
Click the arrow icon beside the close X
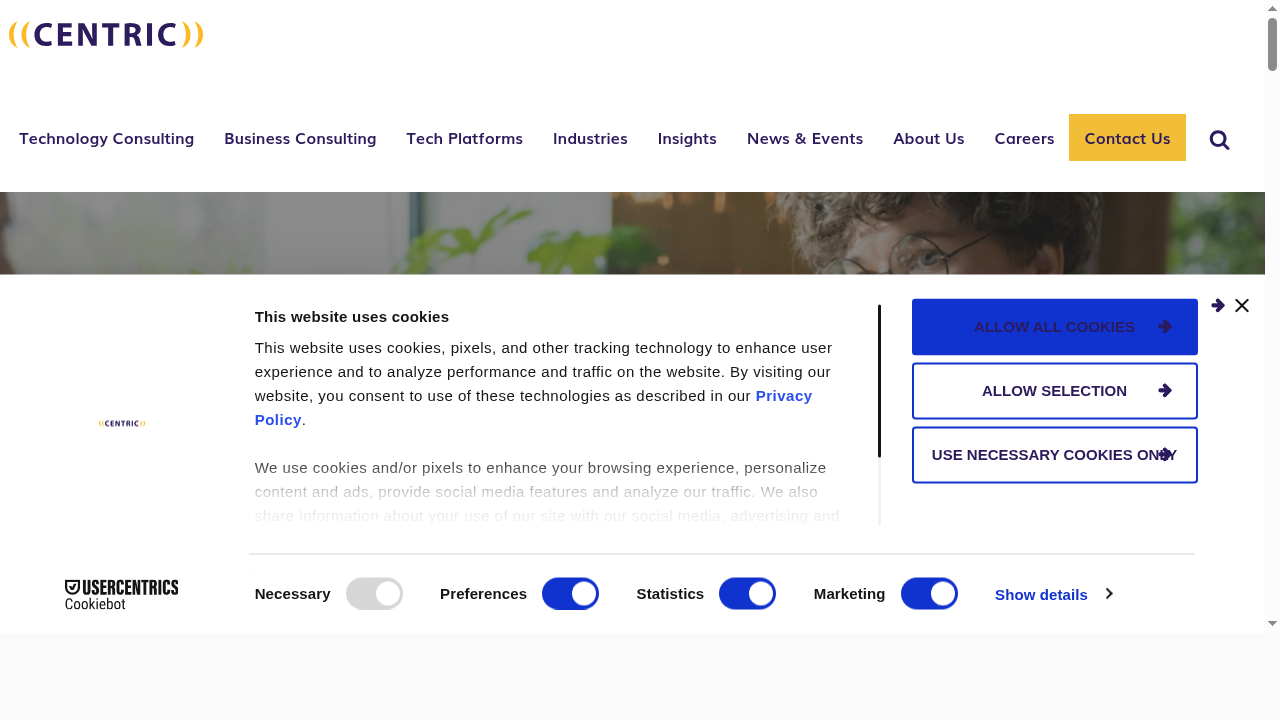coord(1218,306)
